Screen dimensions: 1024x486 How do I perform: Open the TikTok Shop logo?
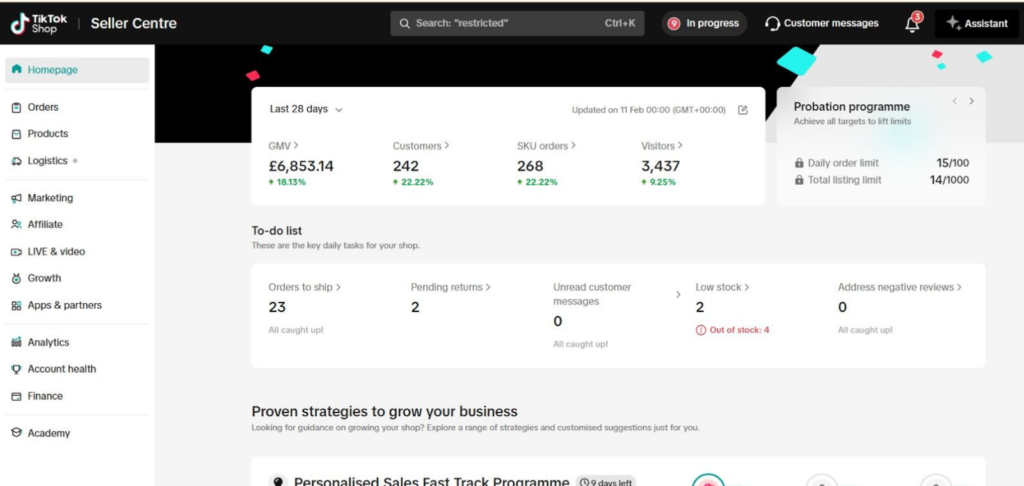click(39, 24)
